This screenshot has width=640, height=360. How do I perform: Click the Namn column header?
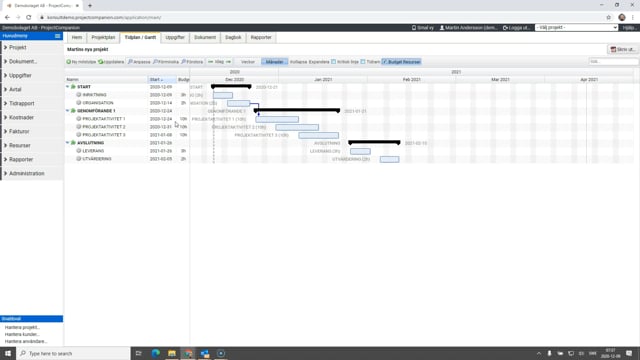pyautogui.click(x=106, y=80)
